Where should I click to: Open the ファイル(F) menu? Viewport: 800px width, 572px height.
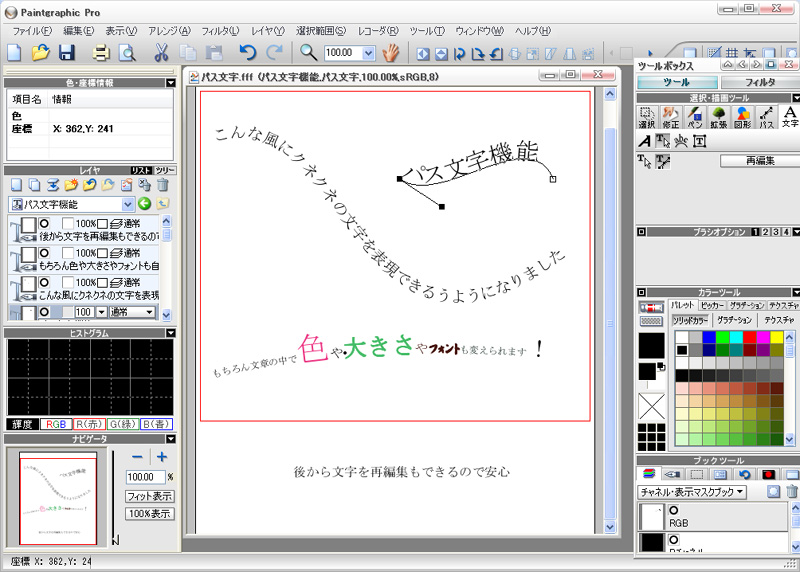[32, 31]
